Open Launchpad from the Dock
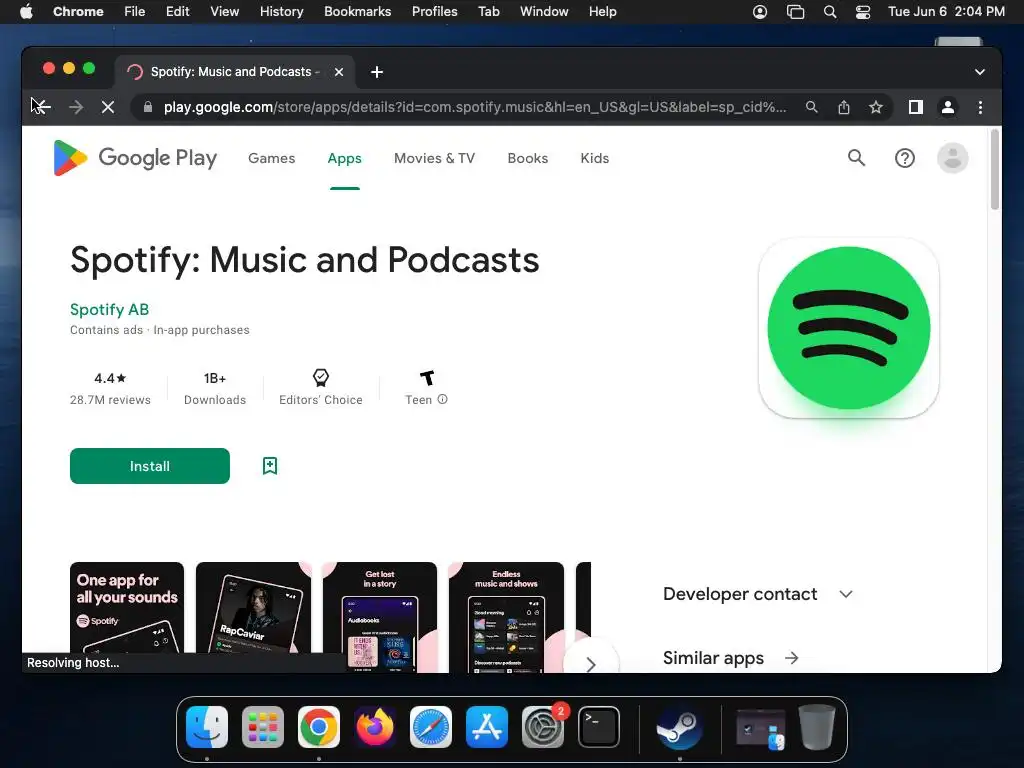The height and width of the screenshot is (768, 1024). [263, 727]
